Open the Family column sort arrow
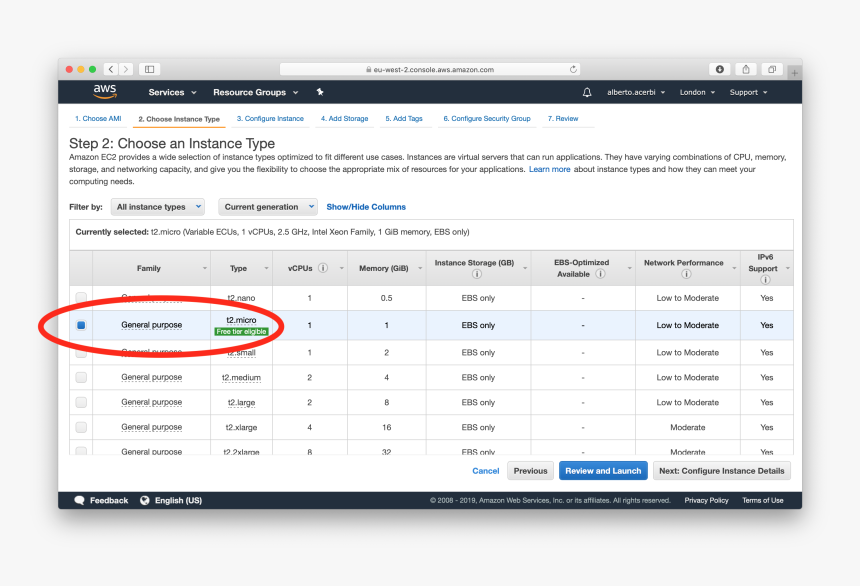This screenshot has height=586, width=860. click(x=205, y=268)
